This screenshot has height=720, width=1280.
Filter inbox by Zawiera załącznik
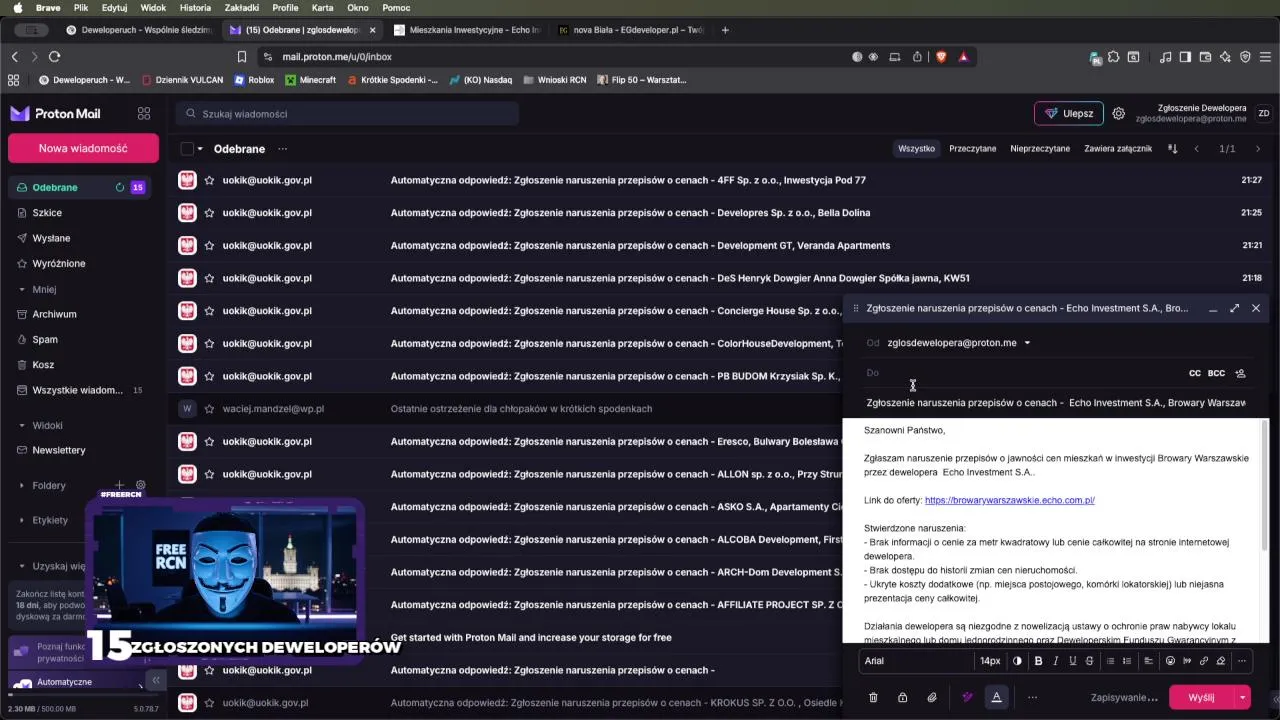1118,149
